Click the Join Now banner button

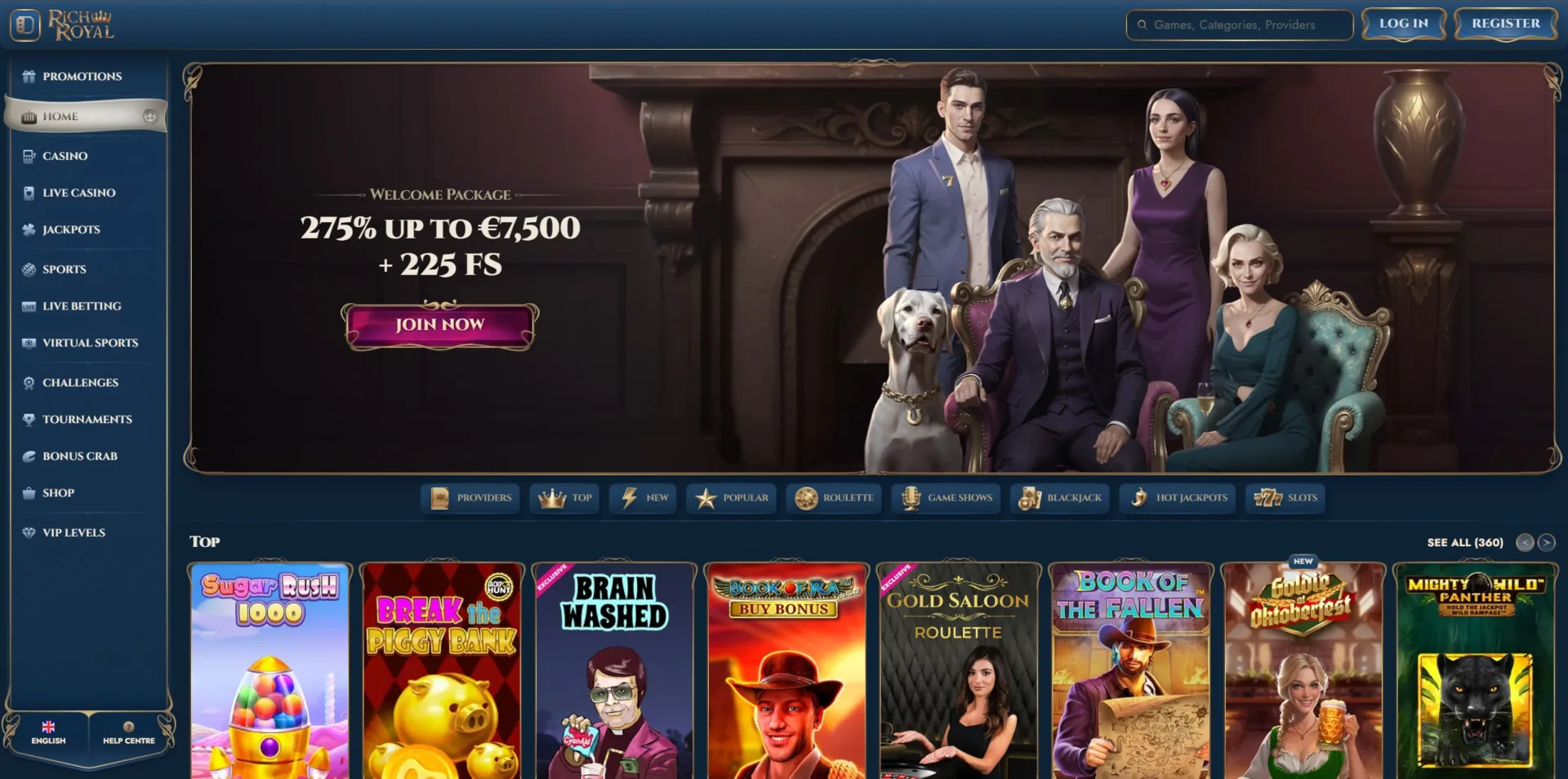tap(440, 325)
